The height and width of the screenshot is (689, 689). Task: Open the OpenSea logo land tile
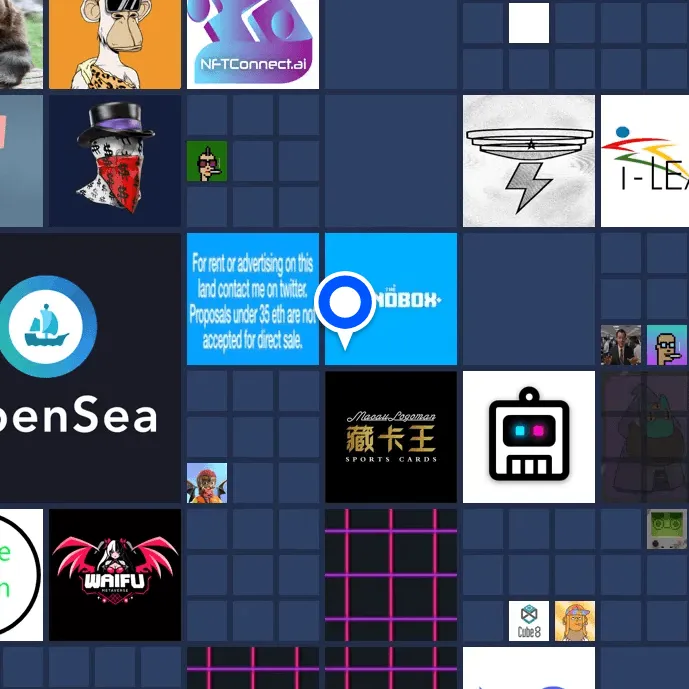click(x=90, y=368)
